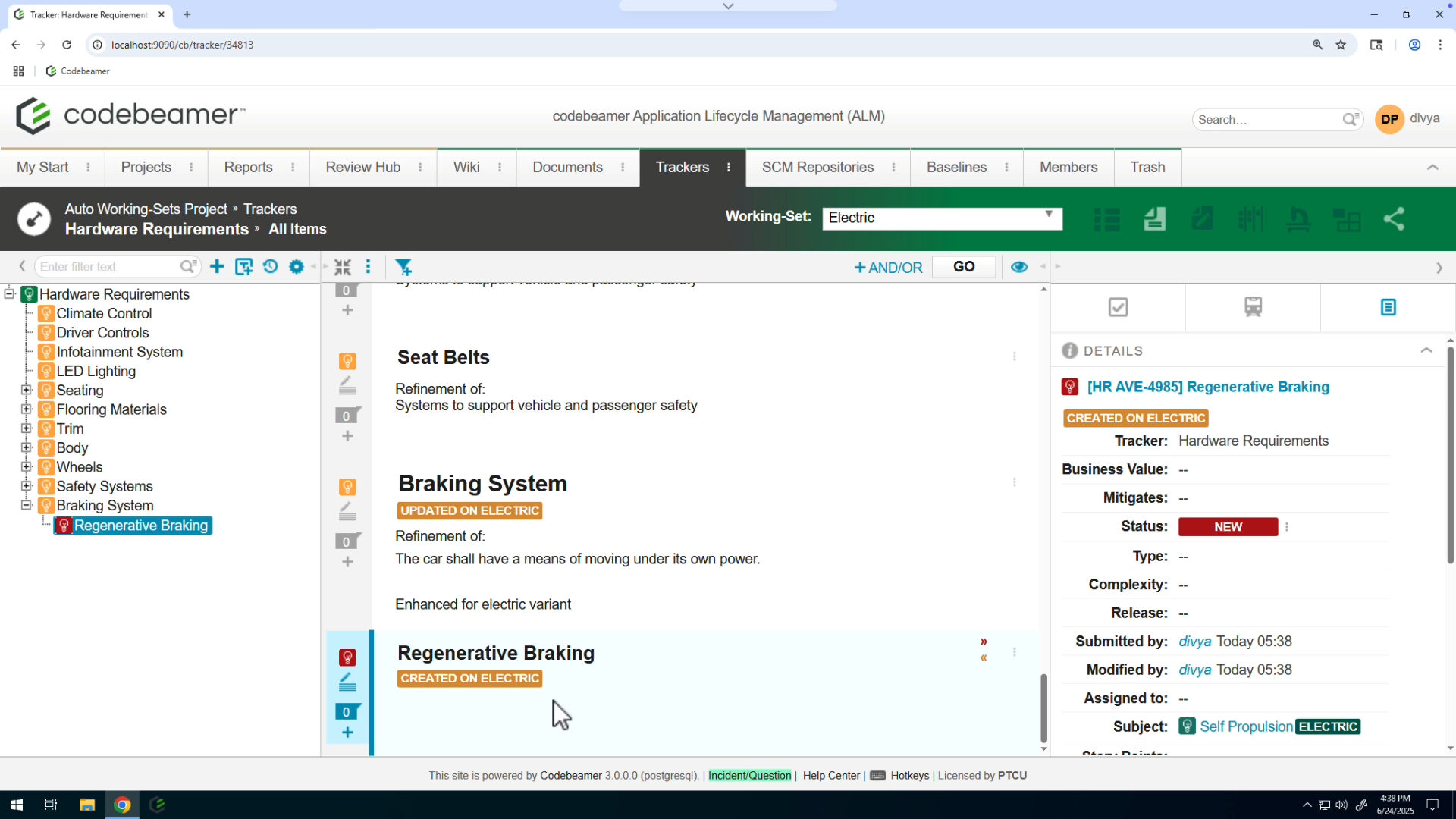Image resolution: width=1456 pixels, height=819 pixels.
Task: Collapse the DETAILS section chevron
Action: click(1426, 350)
